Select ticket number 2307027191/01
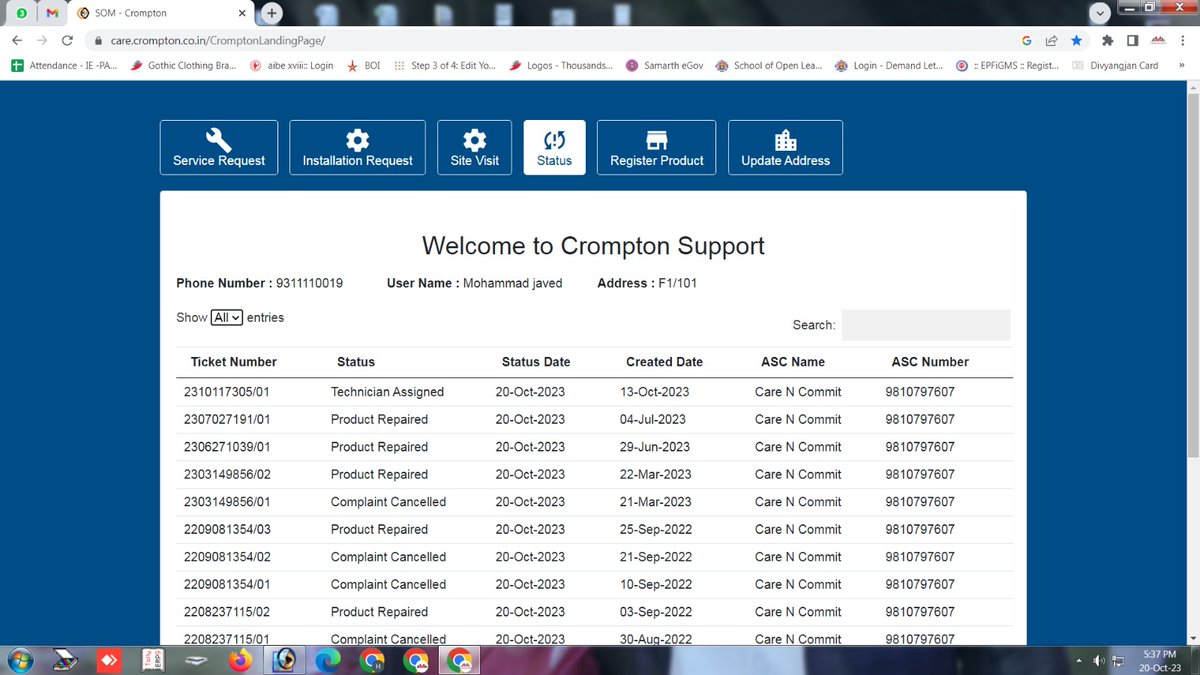This screenshot has width=1200, height=675. (227, 419)
